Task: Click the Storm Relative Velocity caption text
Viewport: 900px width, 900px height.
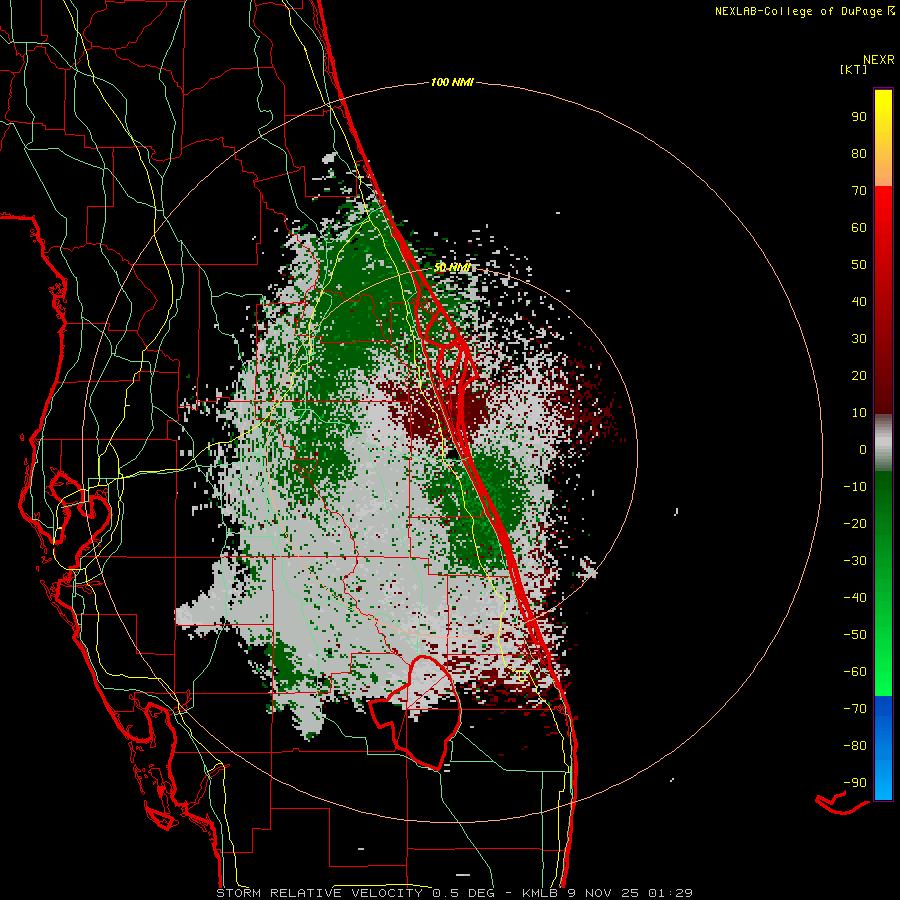Action: [x=454, y=893]
